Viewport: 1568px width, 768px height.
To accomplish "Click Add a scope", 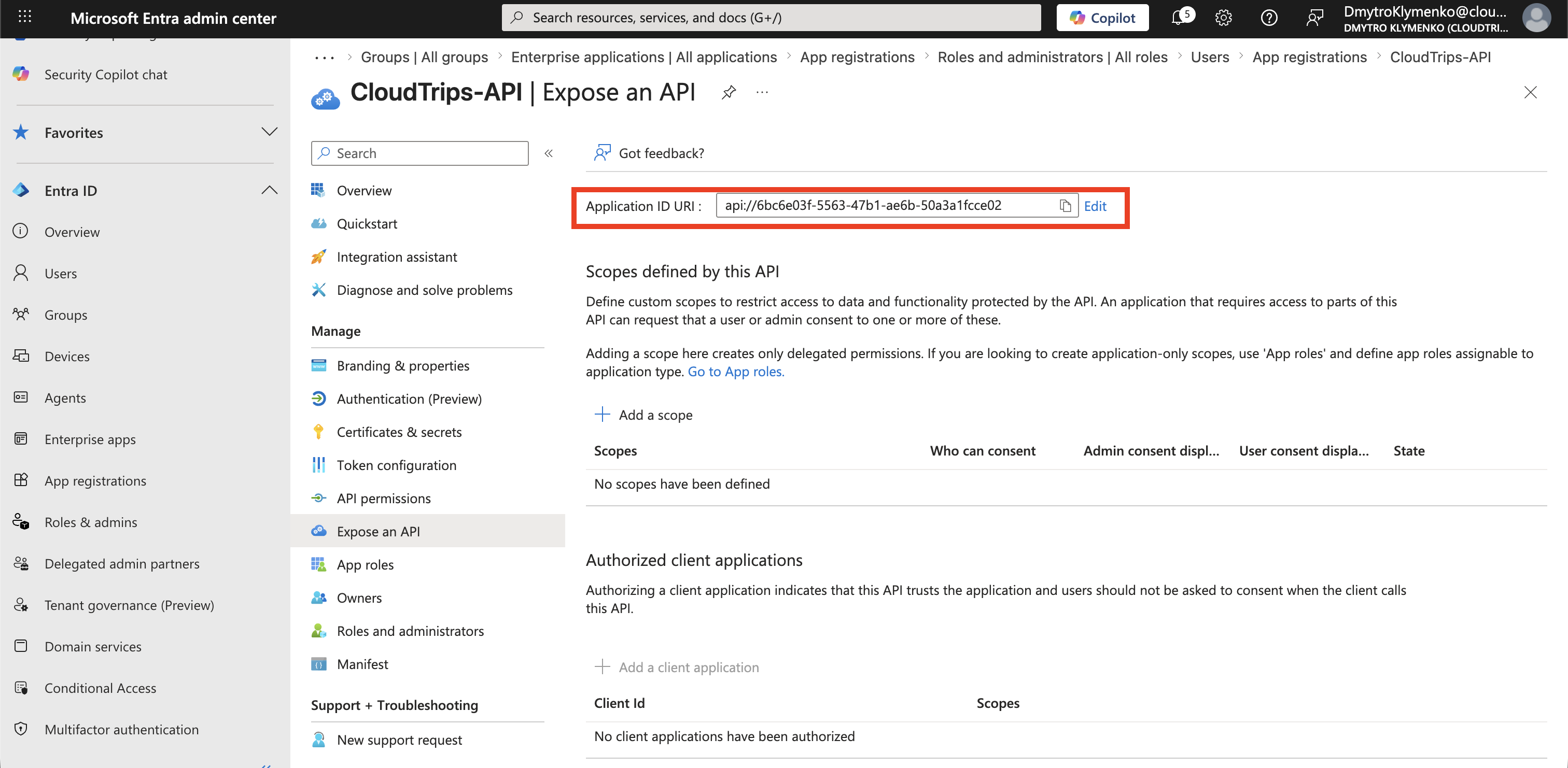I will click(x=643, y=415).
